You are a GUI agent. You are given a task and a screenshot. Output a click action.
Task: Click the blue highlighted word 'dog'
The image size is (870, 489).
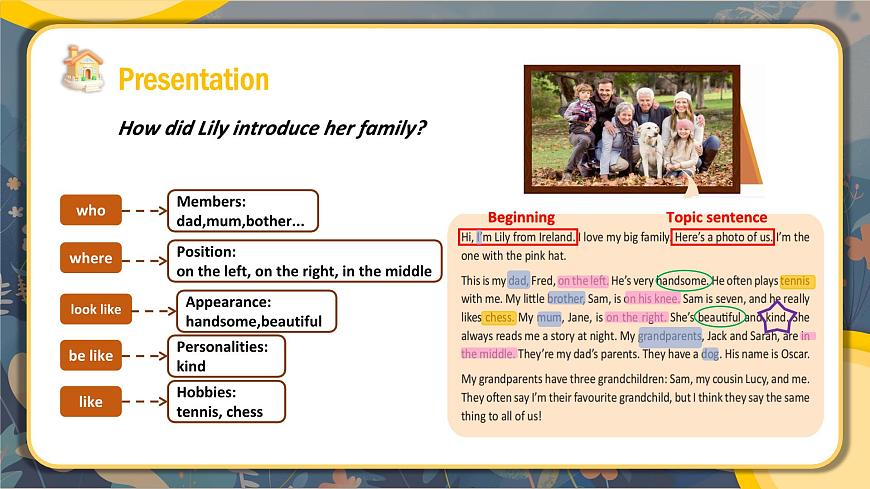click(710, 354)
